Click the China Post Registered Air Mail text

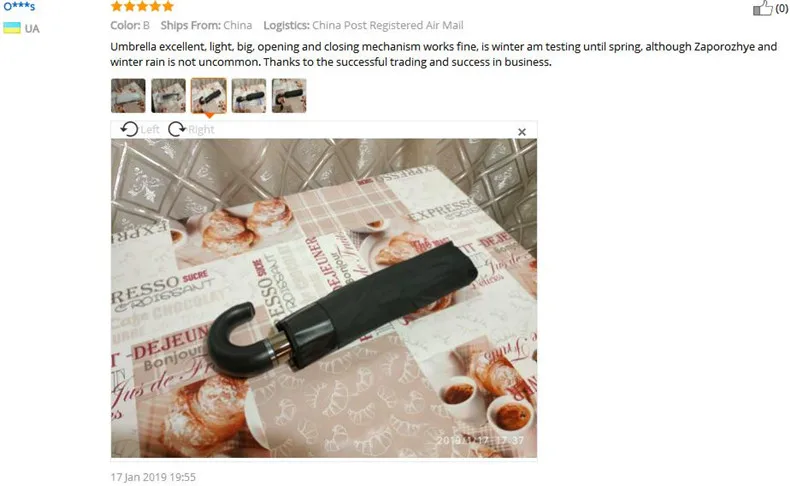click(387, 25)
